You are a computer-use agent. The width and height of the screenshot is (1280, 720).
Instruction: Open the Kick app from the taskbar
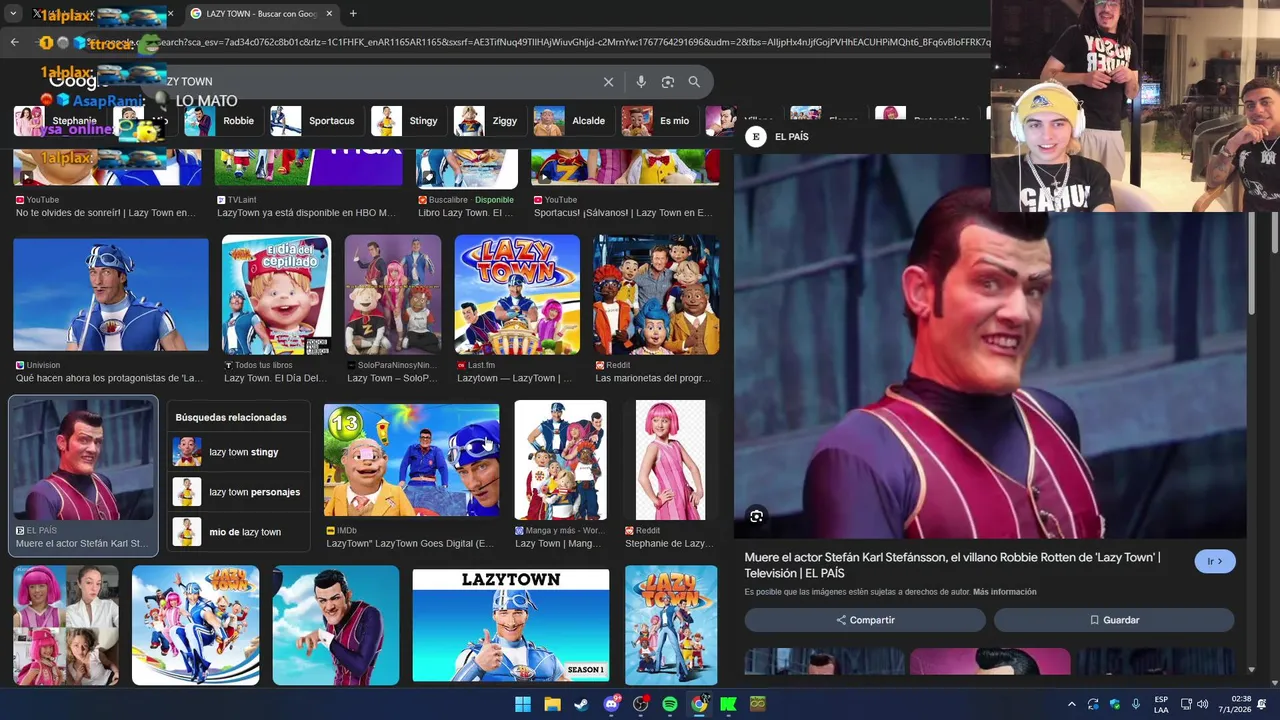pos(728,704)
